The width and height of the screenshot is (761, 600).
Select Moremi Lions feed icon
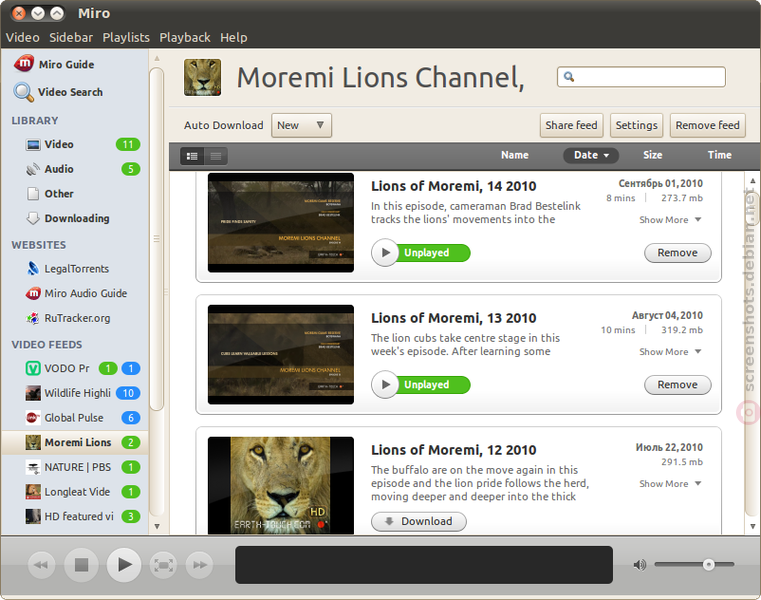coord(33,442)
